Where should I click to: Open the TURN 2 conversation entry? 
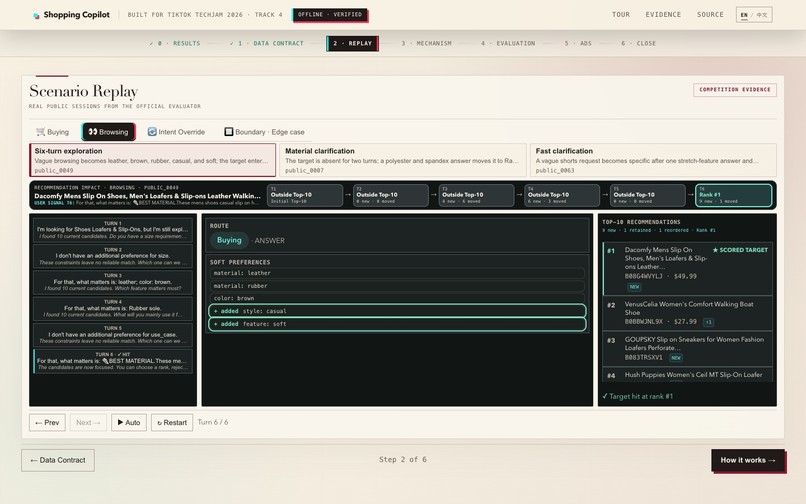coord(113,256)
